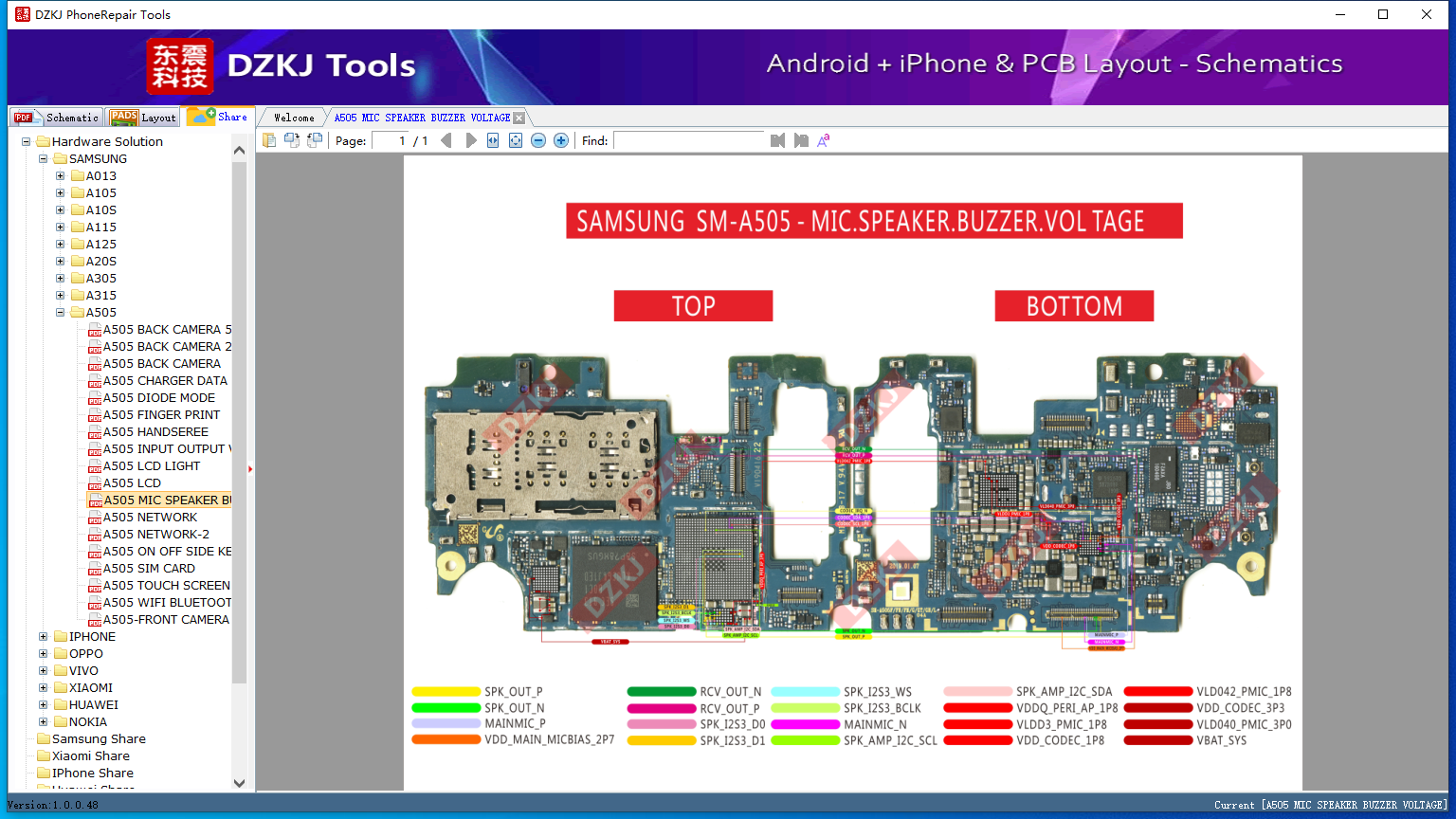
Task: Click the app icon in the title bar
Action: 23,14
